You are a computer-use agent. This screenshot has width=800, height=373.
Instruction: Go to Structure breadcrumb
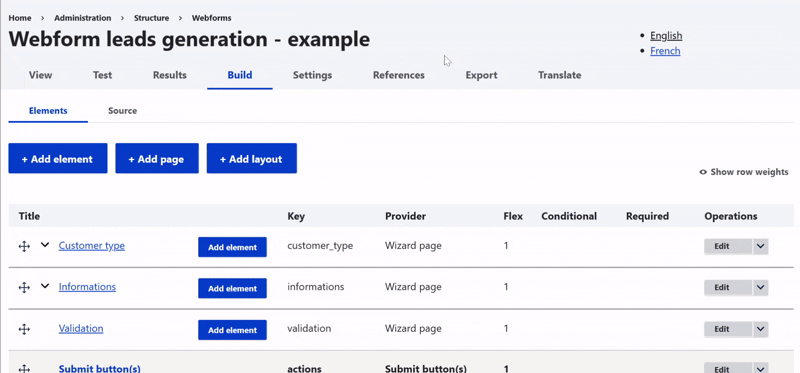pyautogui.click(x=152, y=18)
